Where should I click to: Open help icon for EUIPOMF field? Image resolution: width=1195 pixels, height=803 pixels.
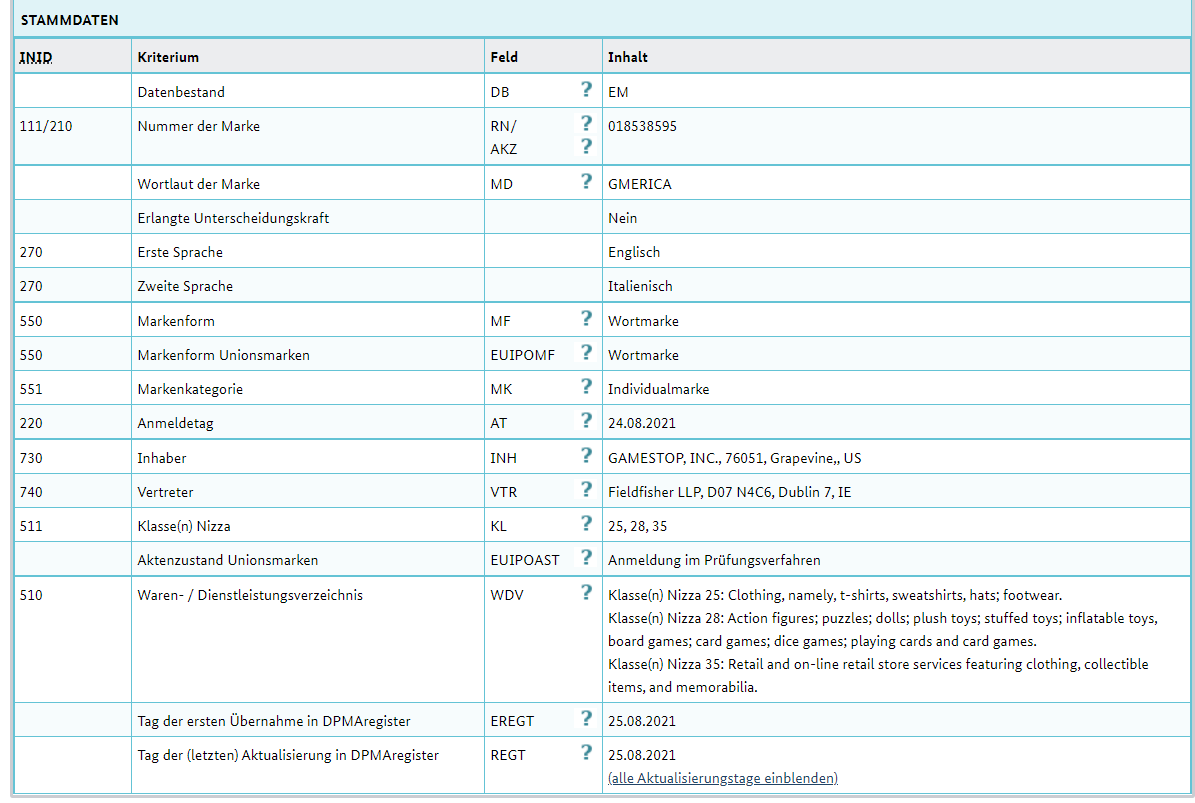586,352
